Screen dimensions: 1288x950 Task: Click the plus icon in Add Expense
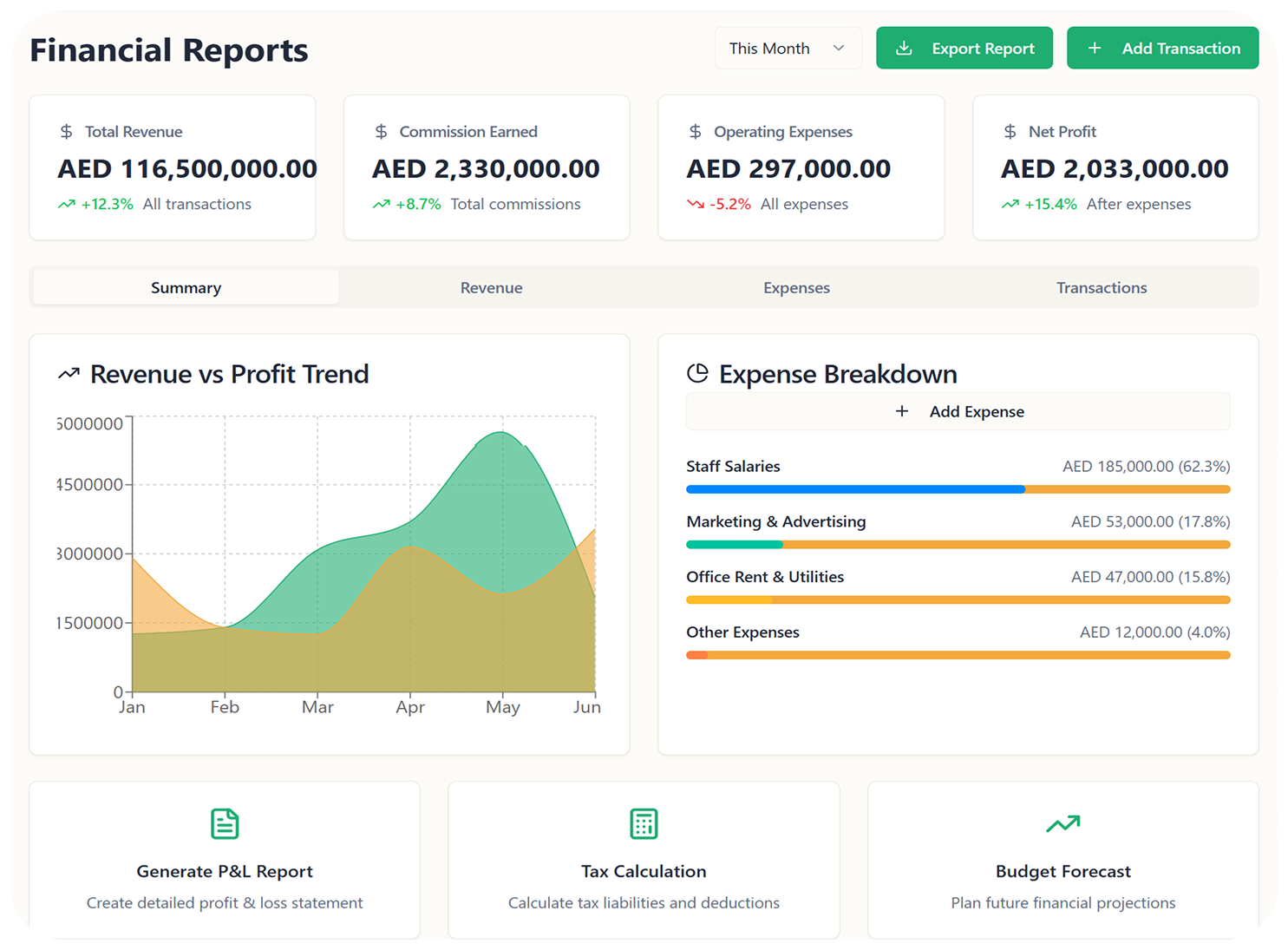(902, 411)
